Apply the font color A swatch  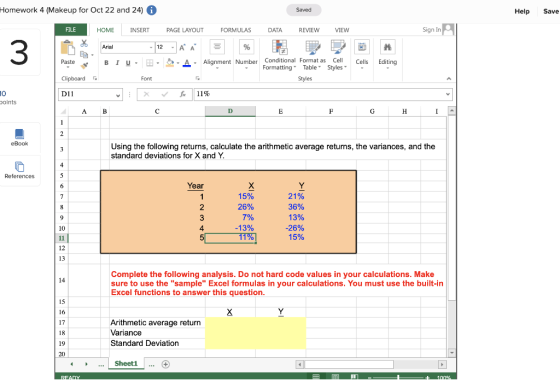[187, 63]
